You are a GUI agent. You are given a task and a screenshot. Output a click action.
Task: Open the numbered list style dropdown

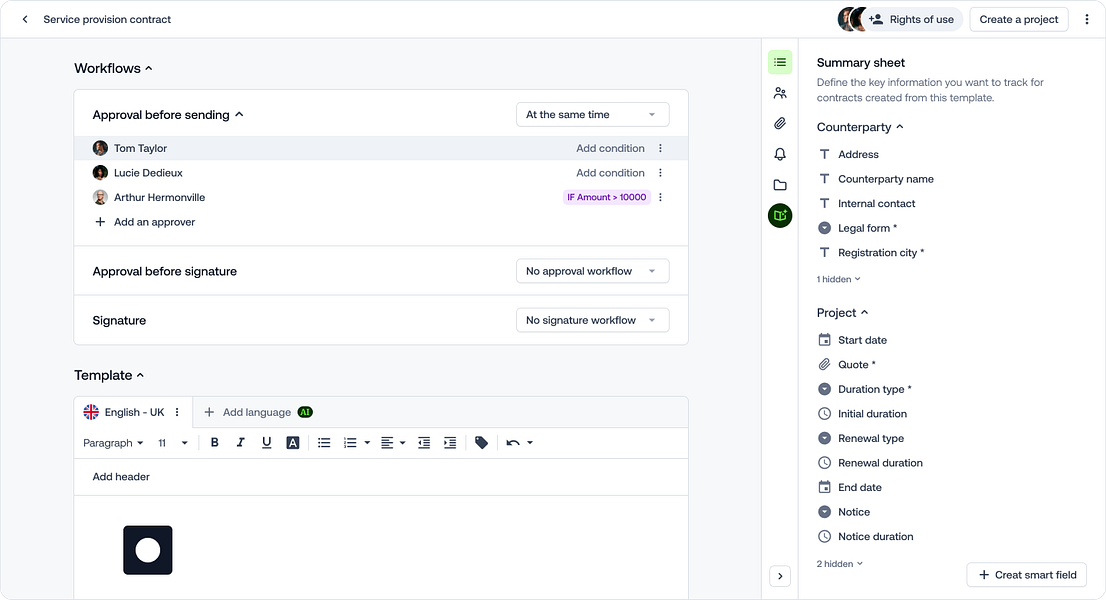coord(367,443)
